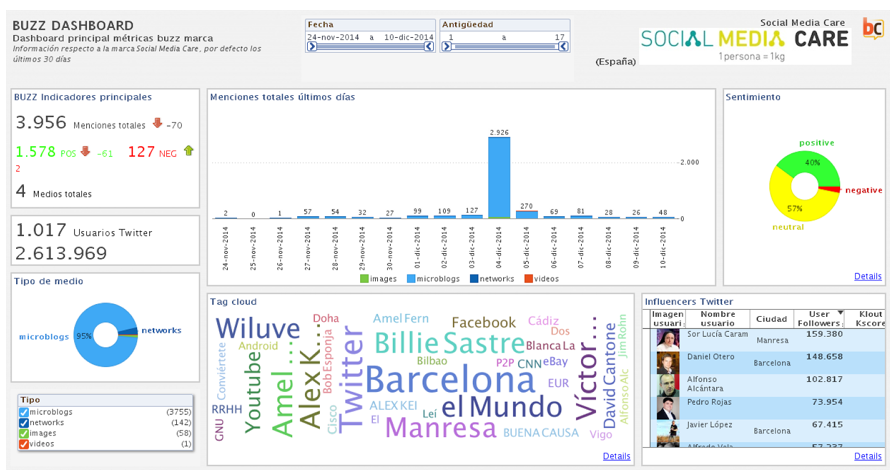This screenshot has height=474, width=892.
Task: Uncheck the microblogs checkbox
Action: 24,412
